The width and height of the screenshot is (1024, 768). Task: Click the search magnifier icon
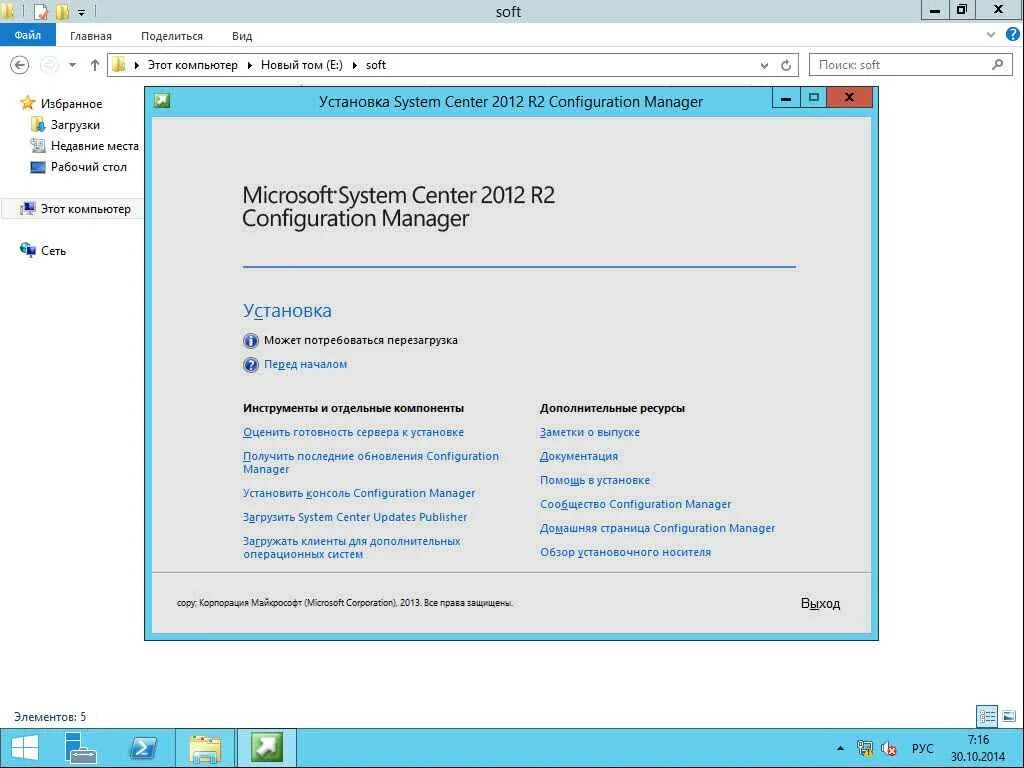997,65
